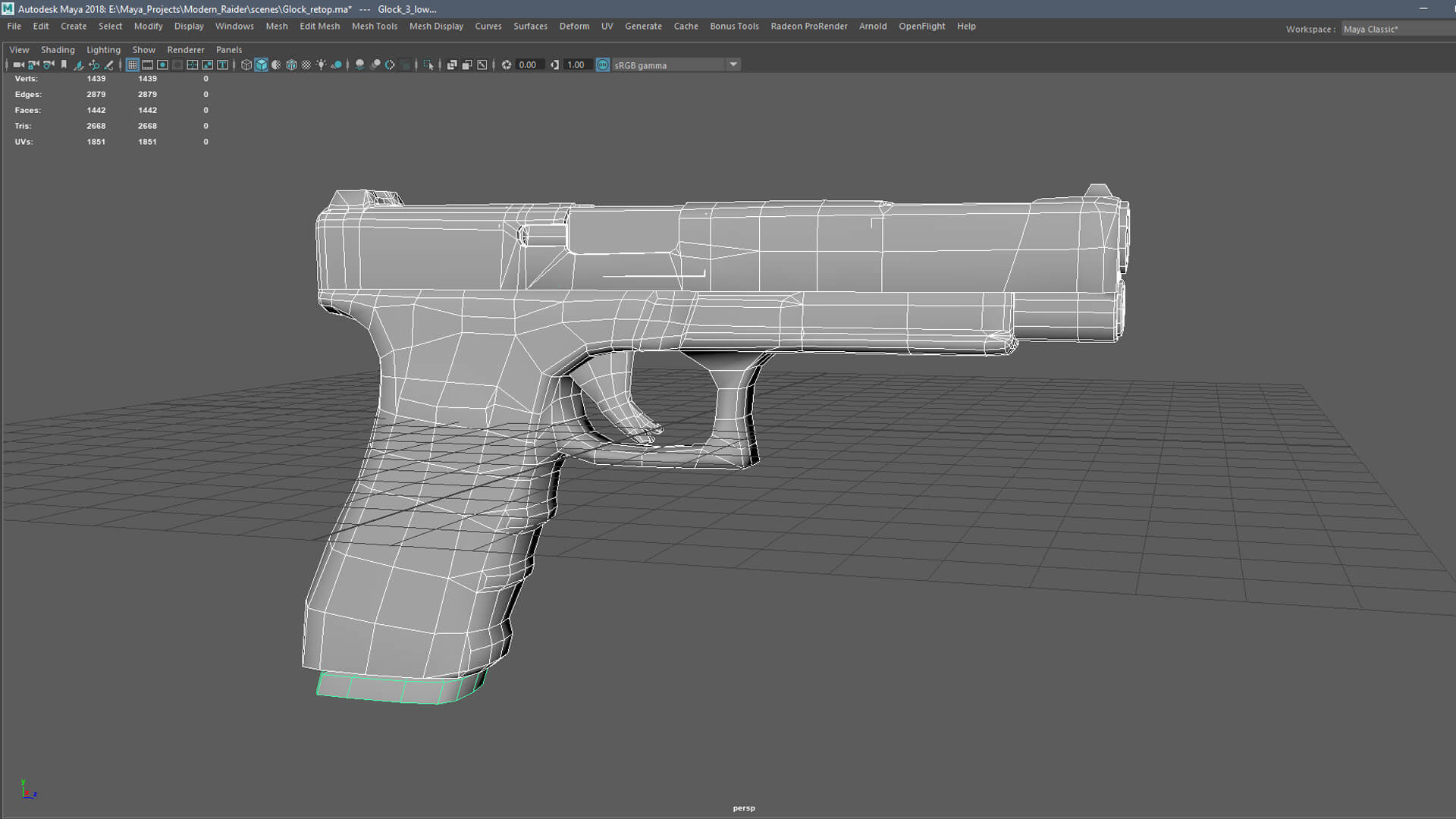This screenshot has height=819, width=1456.
Task: Enable wireframe on shaded display
Action: pyautogui.click(x=291, y=65)
